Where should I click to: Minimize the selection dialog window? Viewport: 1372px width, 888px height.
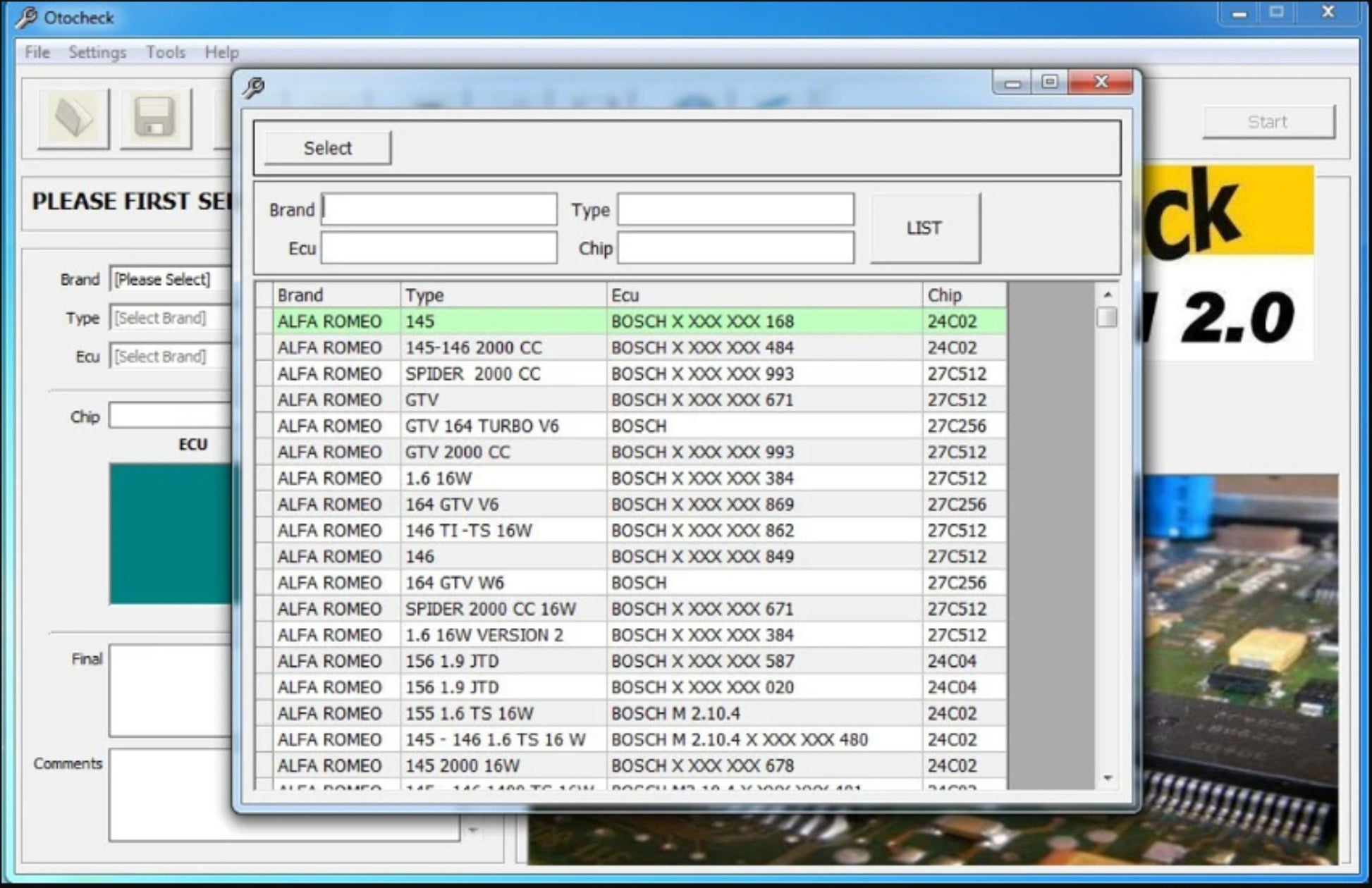tap(1012, 83)
